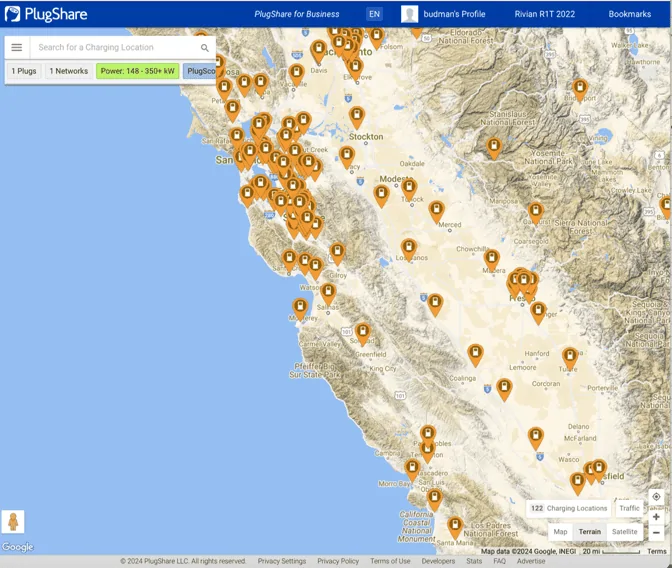This screenshot has height=568, width=672.
Task: Select the charger pin near Atascadero
Action: 412,469
